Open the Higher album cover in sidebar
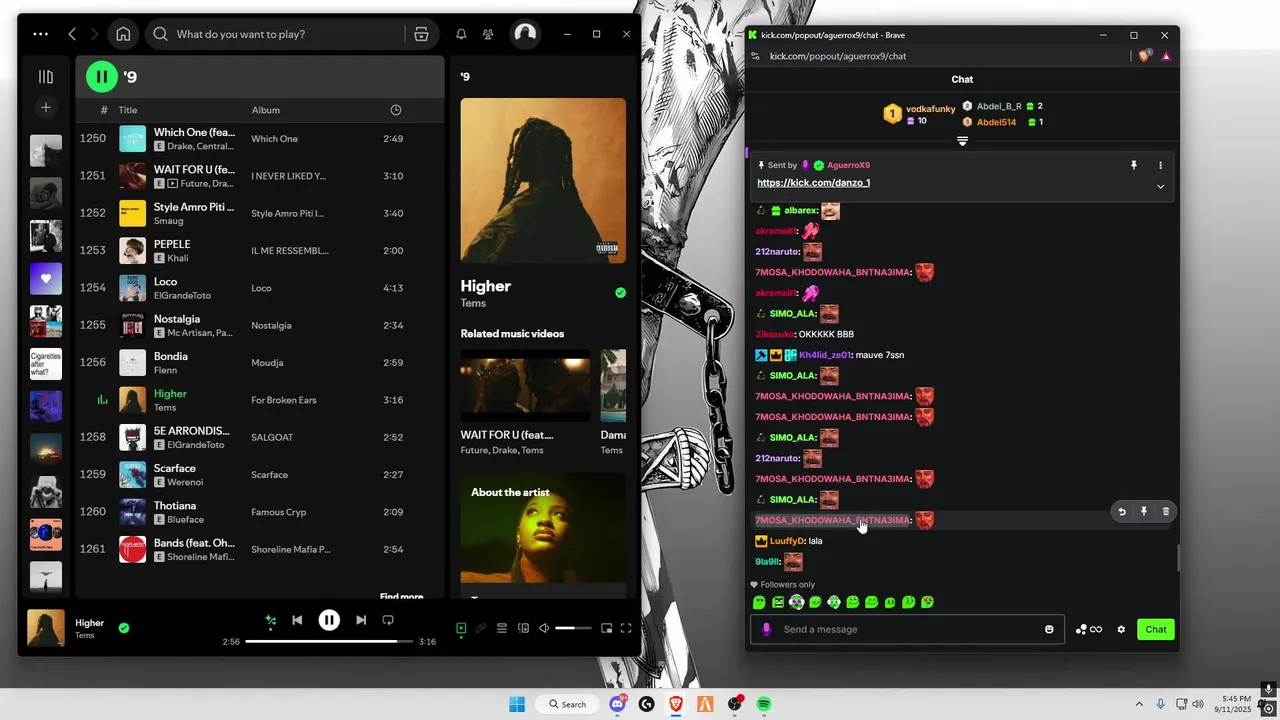This screenshot has width=1280, height=720. tap(543, 180)
